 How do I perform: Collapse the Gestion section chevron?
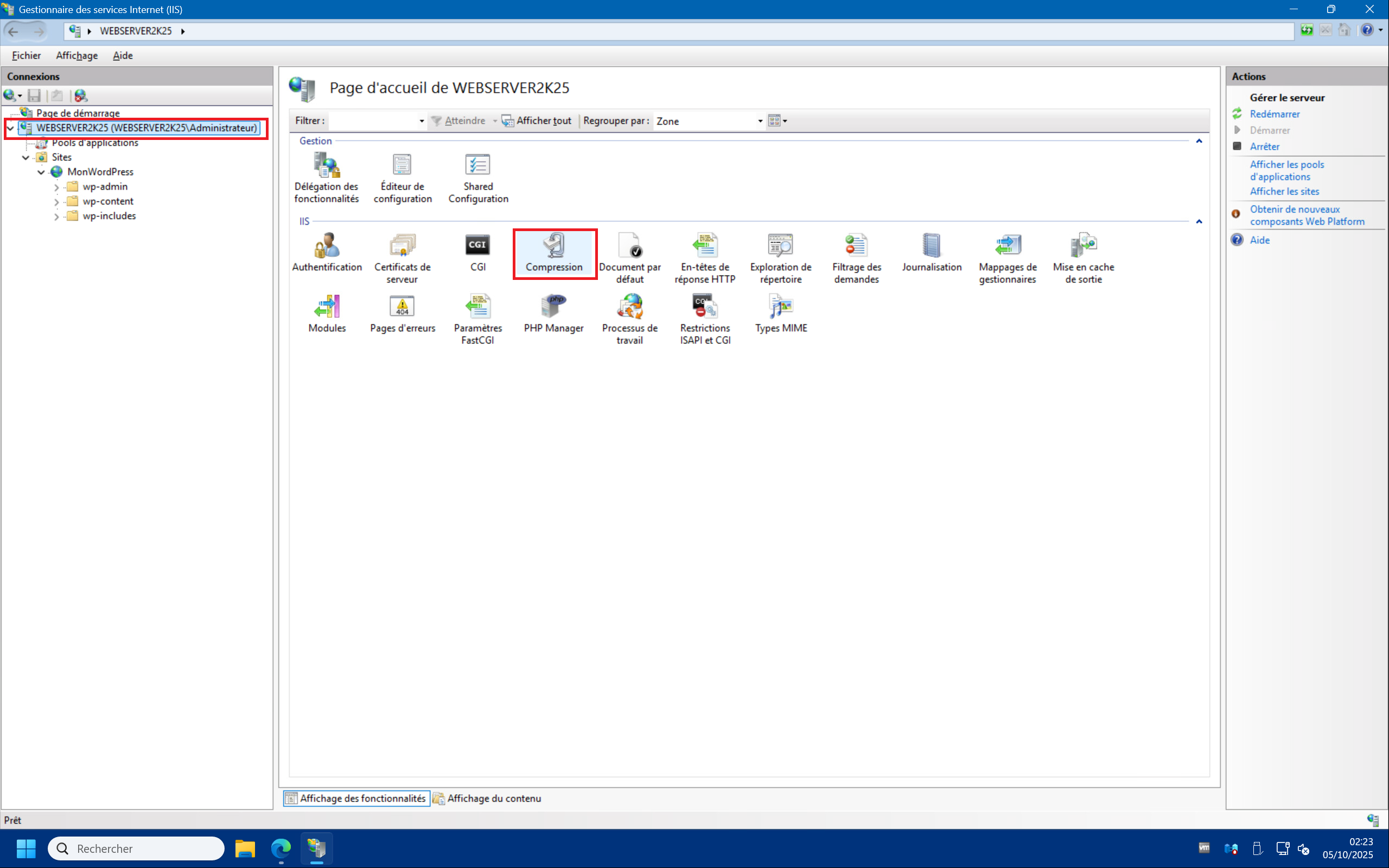click(1199, 141)
